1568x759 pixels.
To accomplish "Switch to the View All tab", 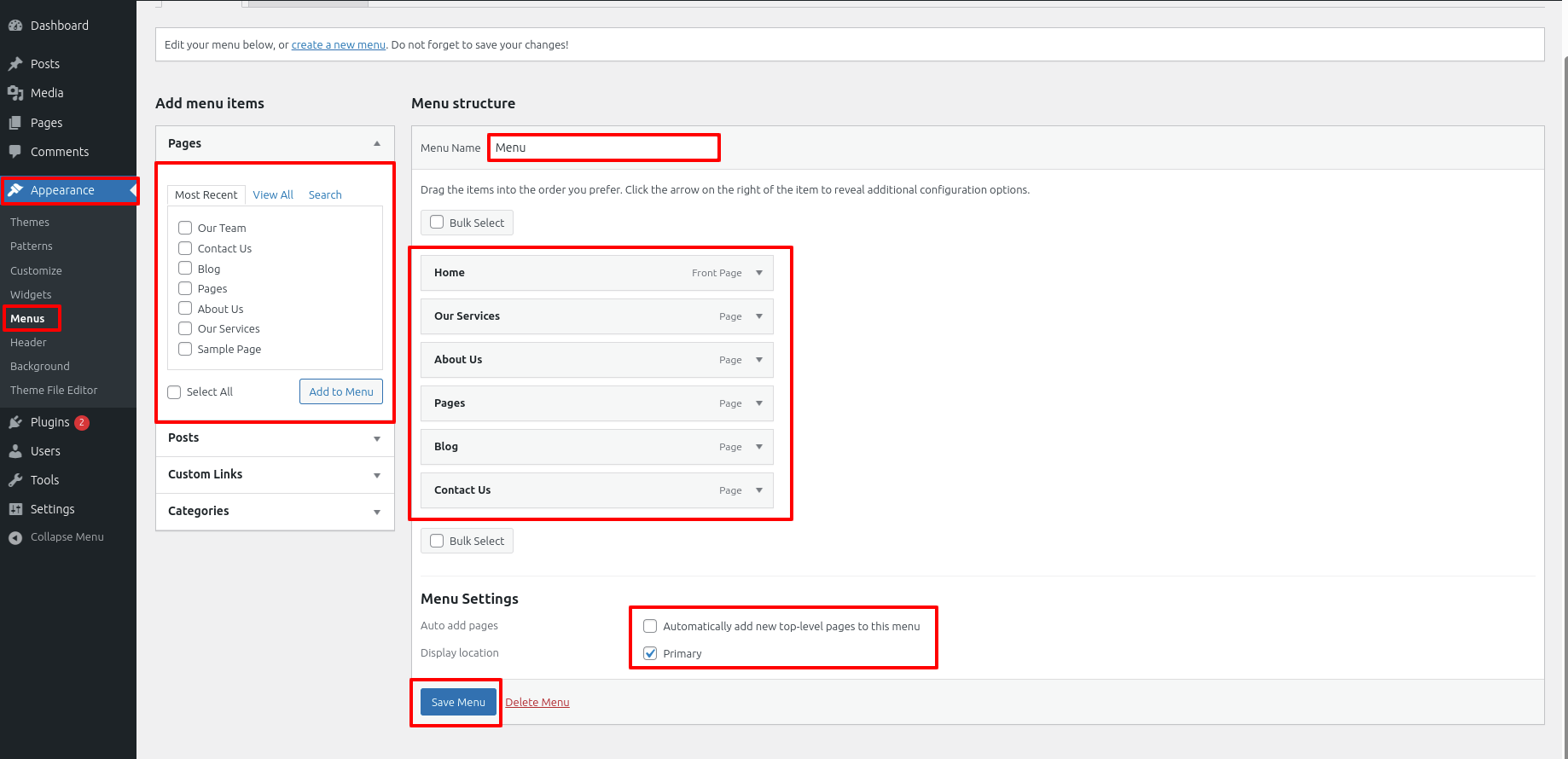I will [273, 195].
